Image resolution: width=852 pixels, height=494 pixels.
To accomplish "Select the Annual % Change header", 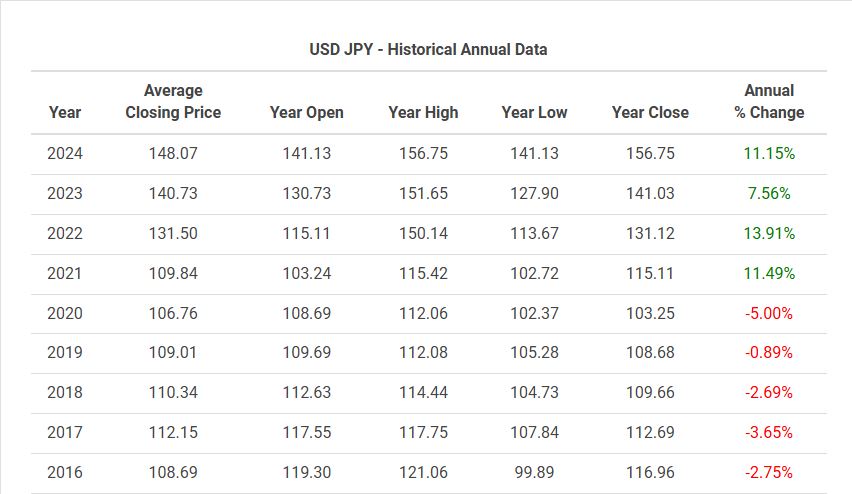I will [x=769, y=101].
